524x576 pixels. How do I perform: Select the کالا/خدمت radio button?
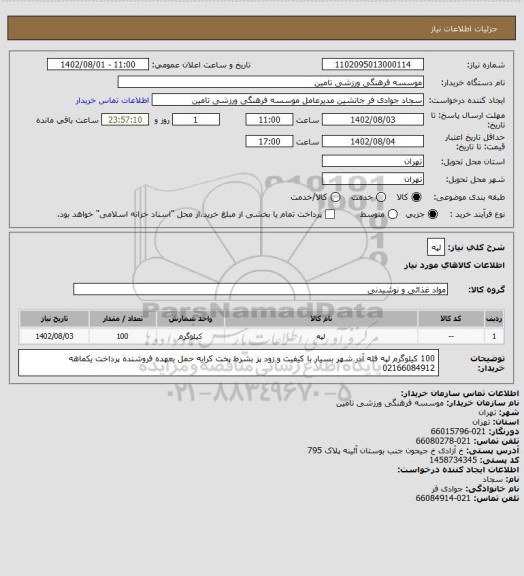(335, 197)
